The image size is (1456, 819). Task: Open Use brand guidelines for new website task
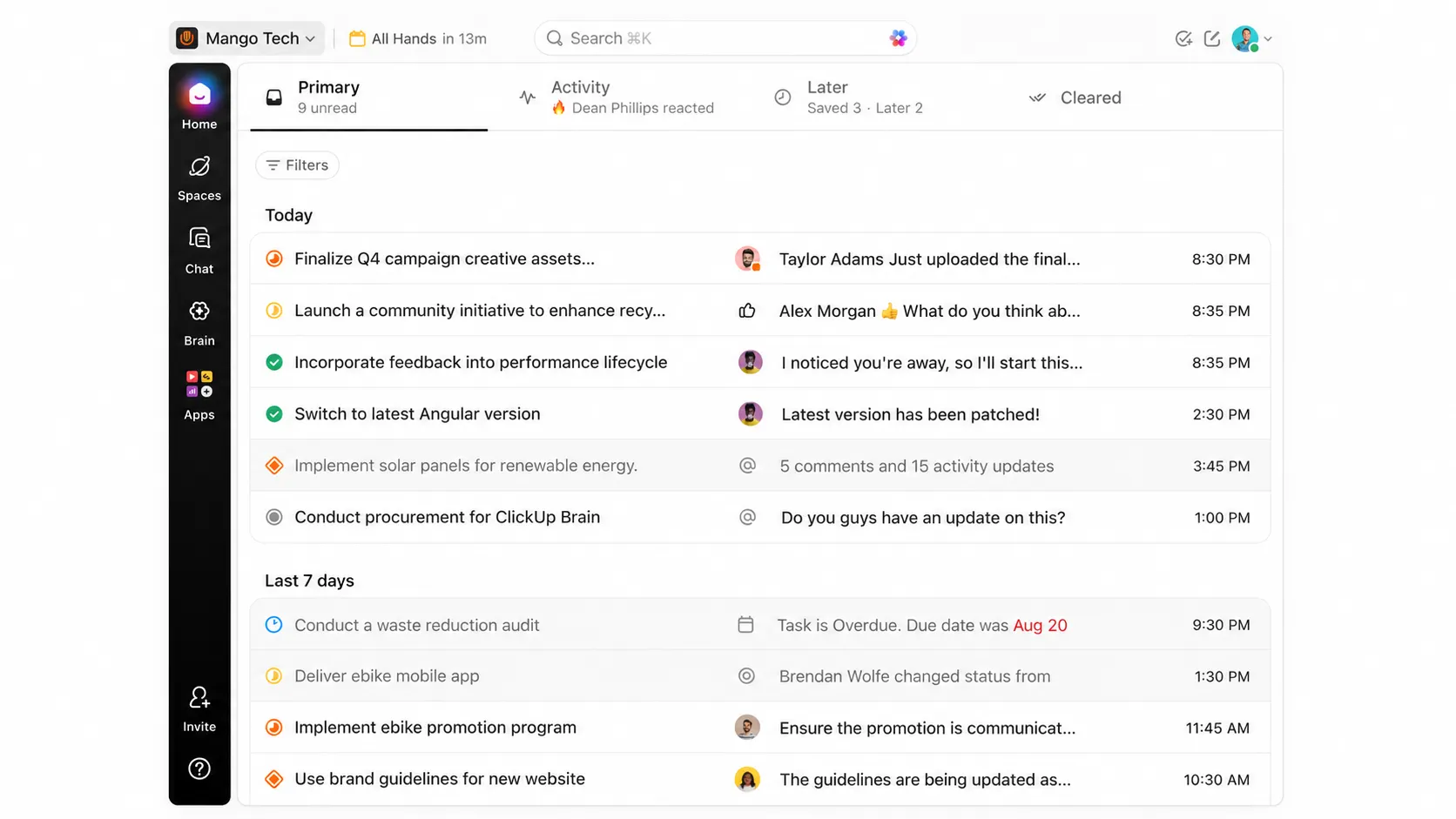click(x=440, y=779)
